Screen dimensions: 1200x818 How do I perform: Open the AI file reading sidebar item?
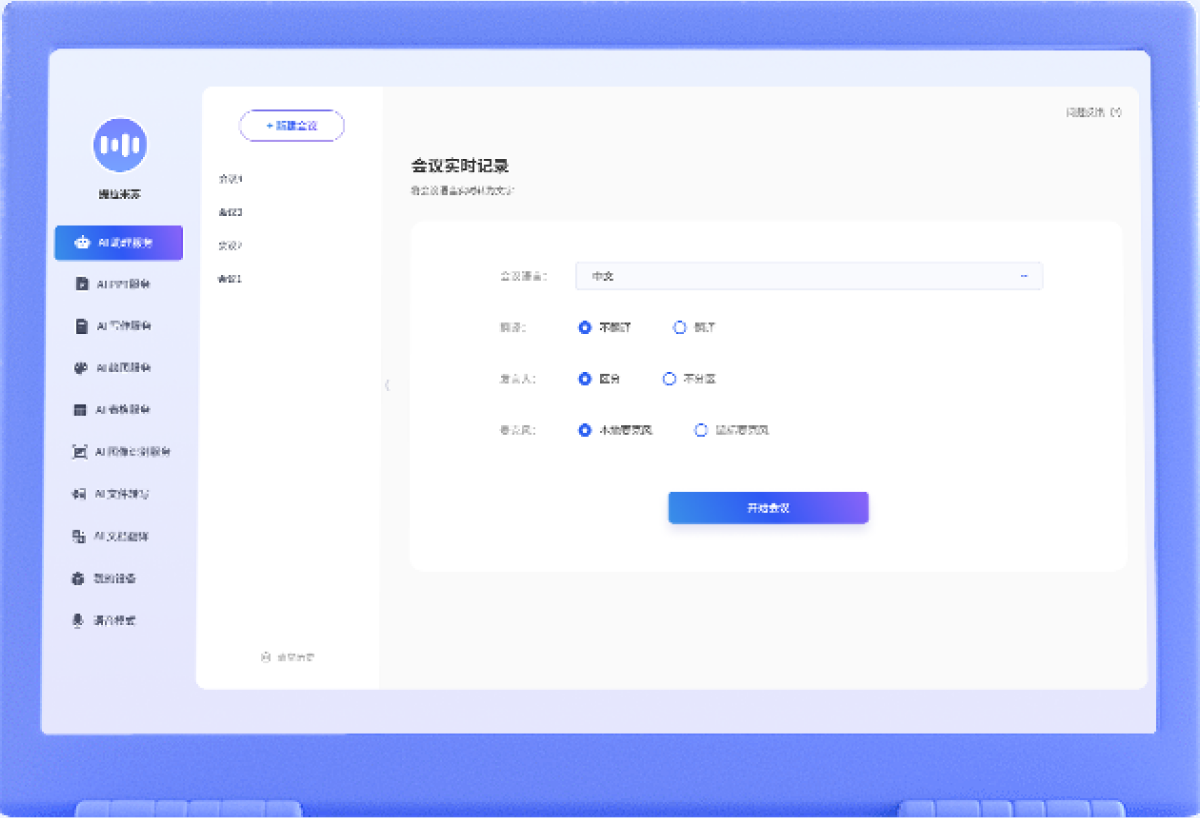tap(112, 494)
